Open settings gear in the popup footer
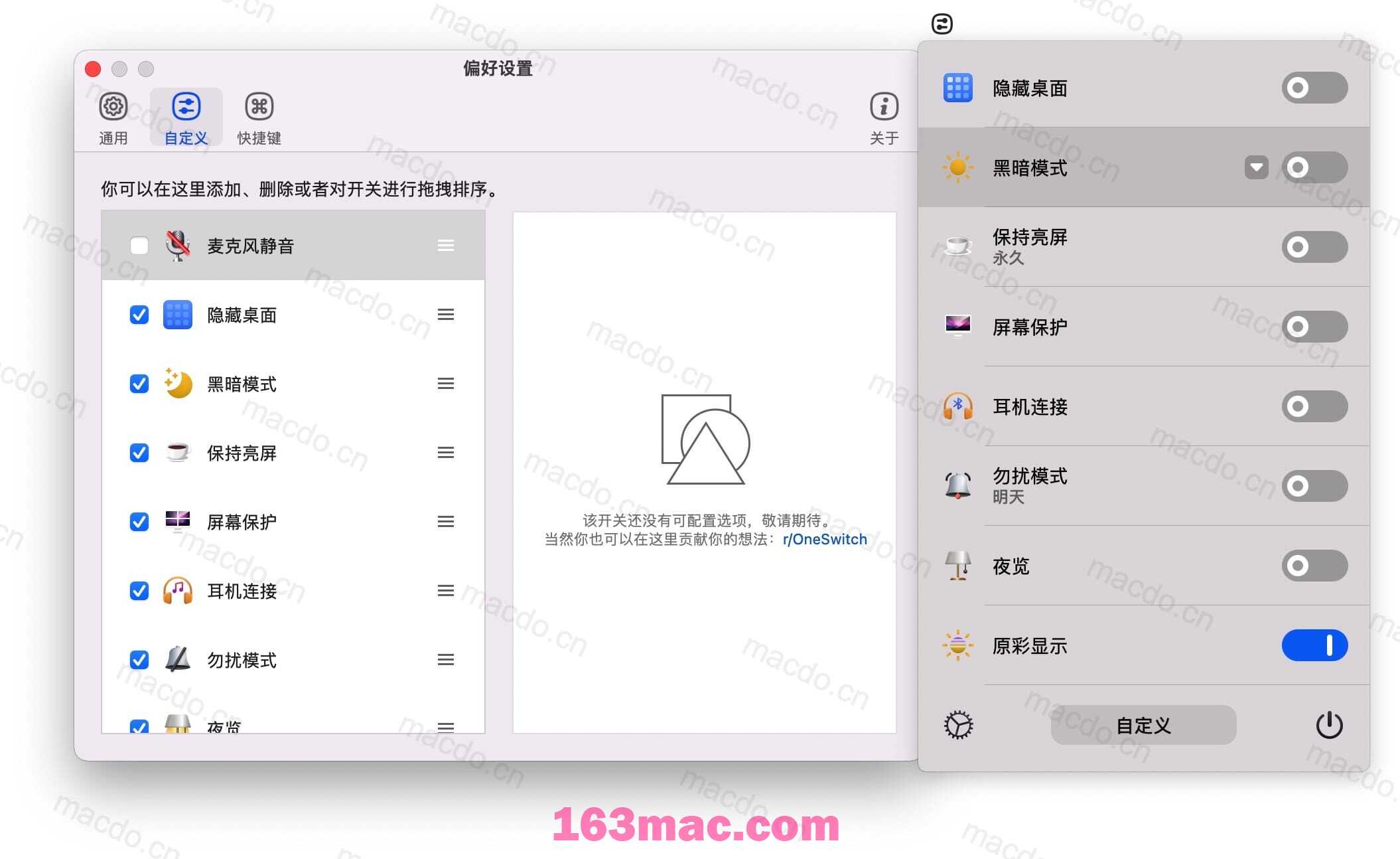 [x=958, y=725]
